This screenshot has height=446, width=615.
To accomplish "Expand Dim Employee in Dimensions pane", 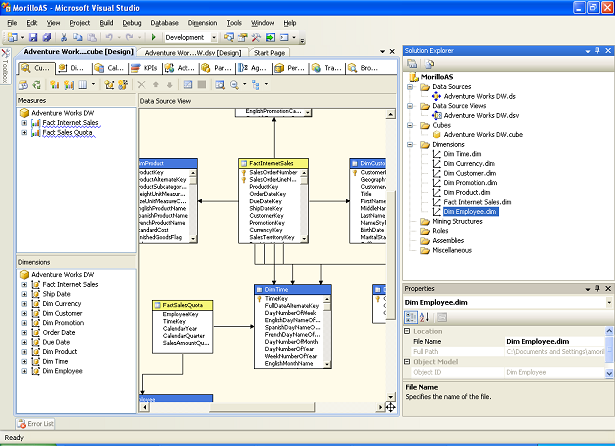I will 24,371.
